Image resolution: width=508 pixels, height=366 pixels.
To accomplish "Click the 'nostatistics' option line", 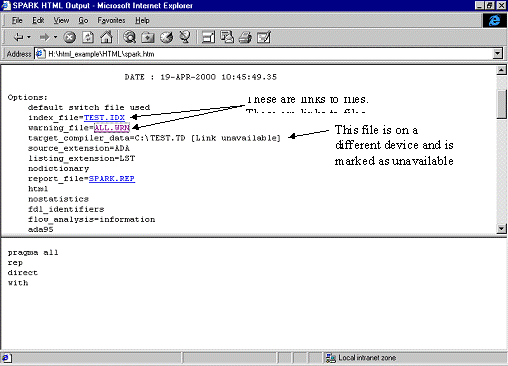I will (58, 199).
